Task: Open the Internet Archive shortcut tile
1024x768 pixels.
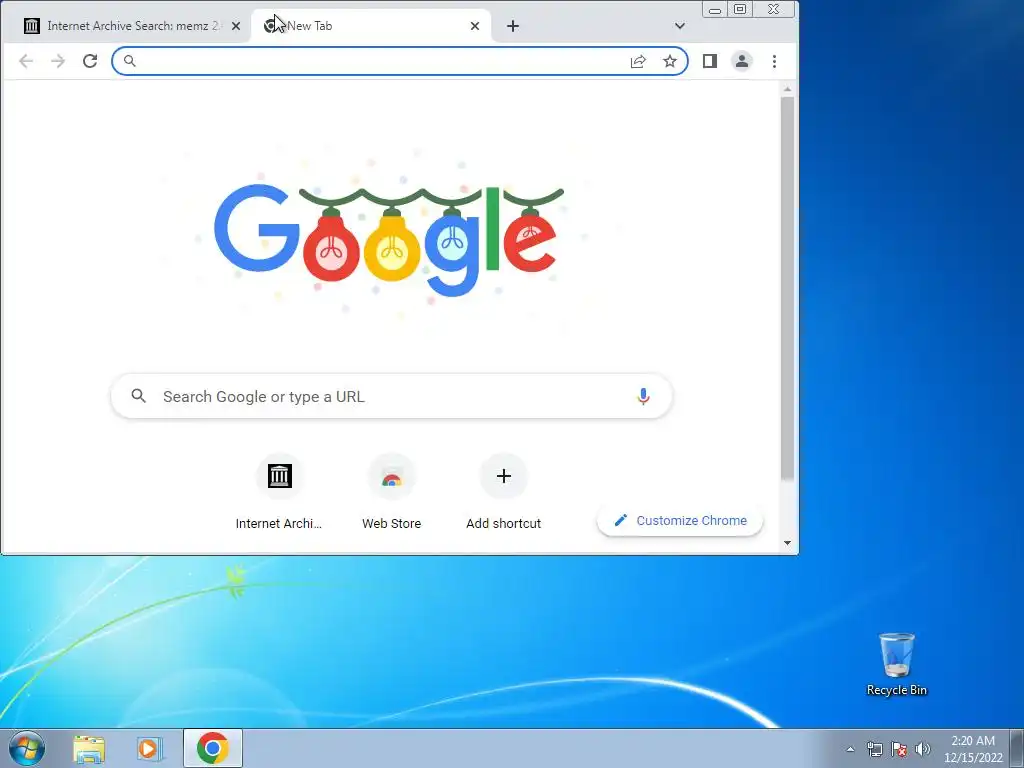Action: click(279, 491)
